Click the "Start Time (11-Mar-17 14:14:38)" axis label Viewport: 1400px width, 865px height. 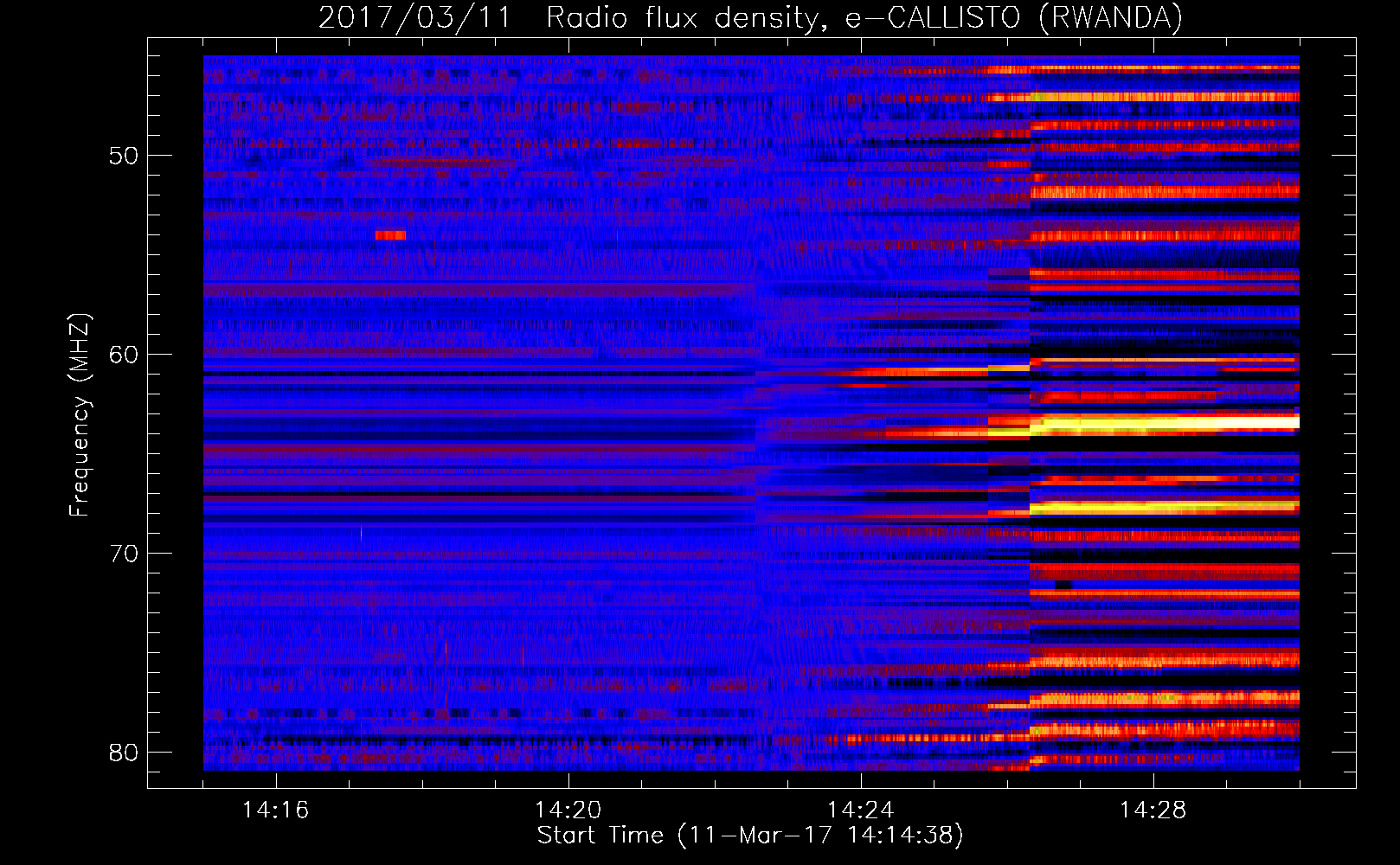pyautogui.click(x=750, y=836)
